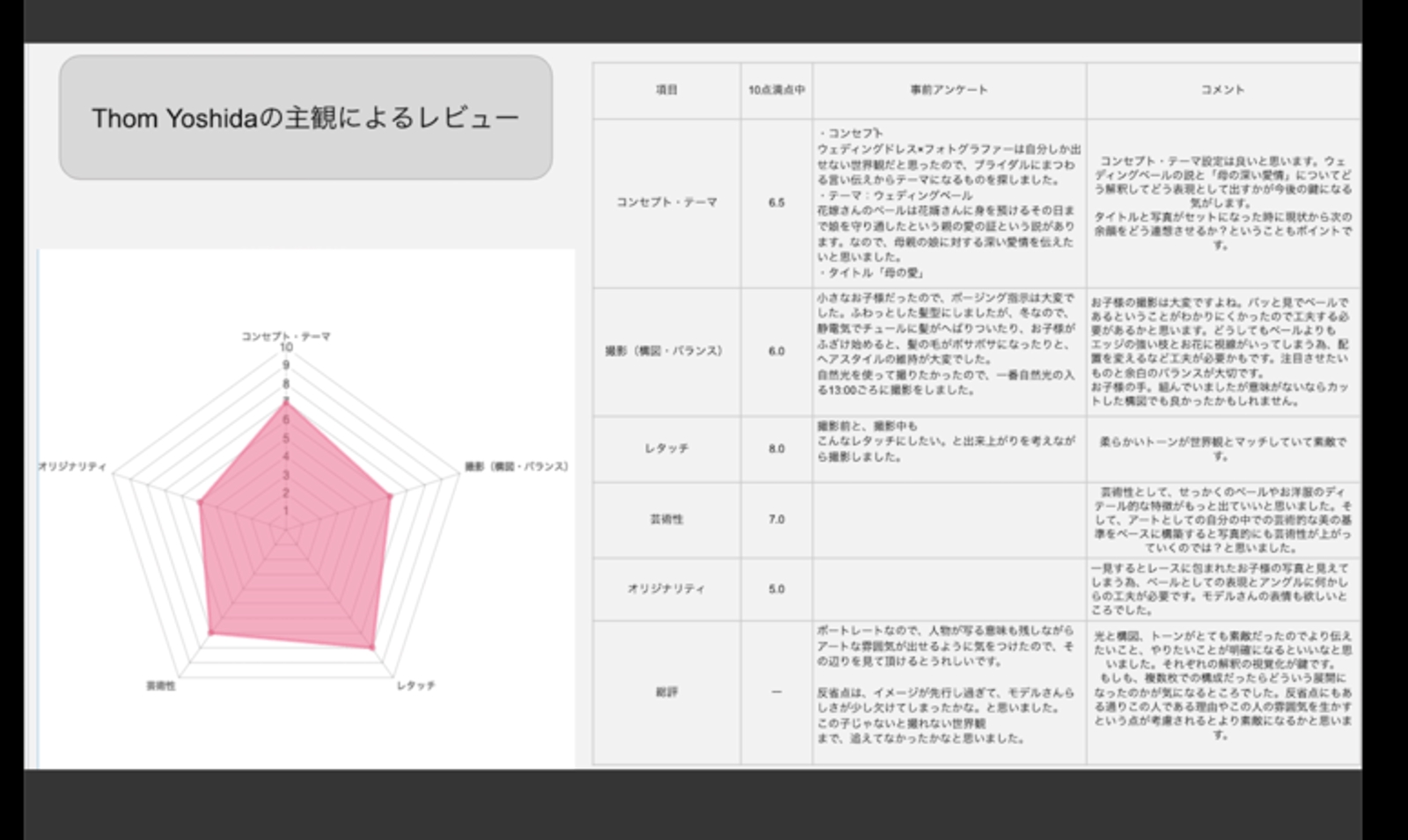Click the 'コンセプト・テーマ' table row label
The height and width of the screenshot is (840, 1408).
666,202
